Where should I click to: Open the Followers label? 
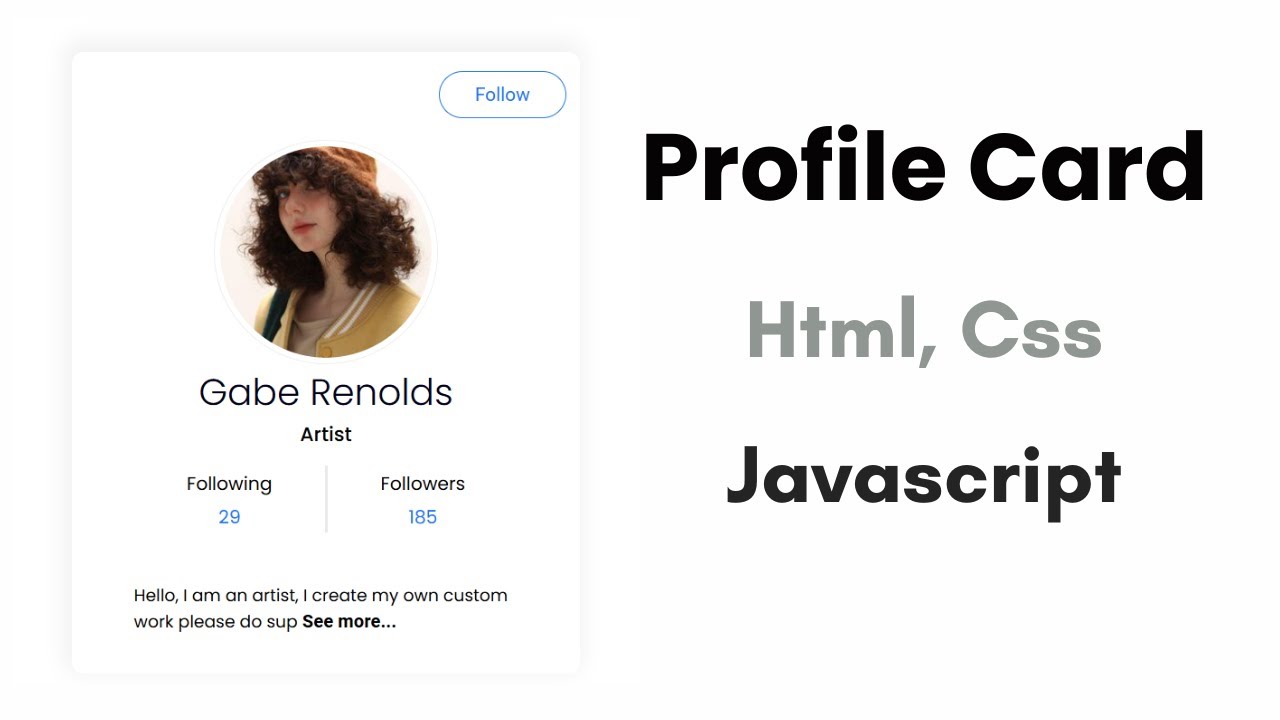tap(422, 484)
